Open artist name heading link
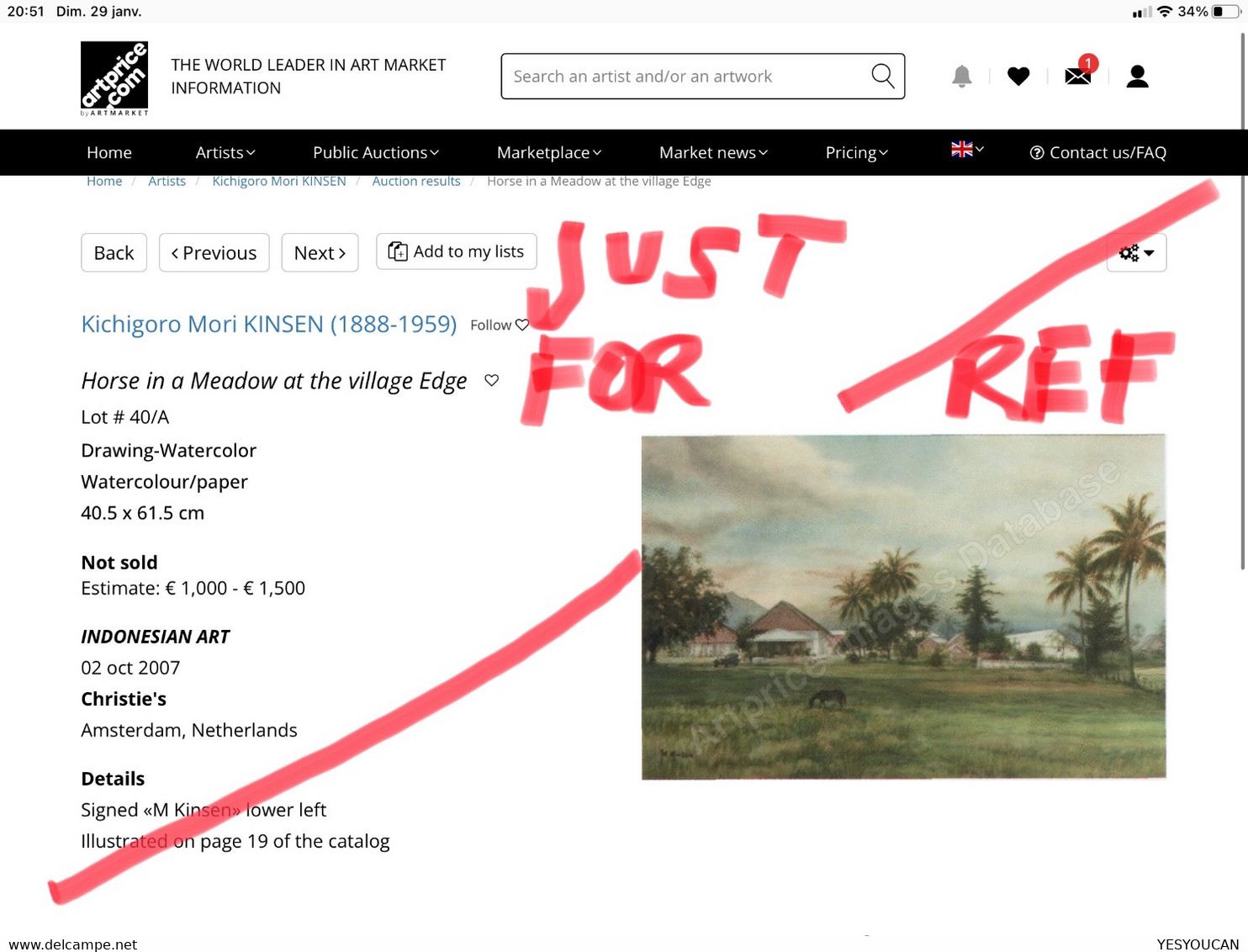This screenshot has width=1248, height=952. point(269,324)
